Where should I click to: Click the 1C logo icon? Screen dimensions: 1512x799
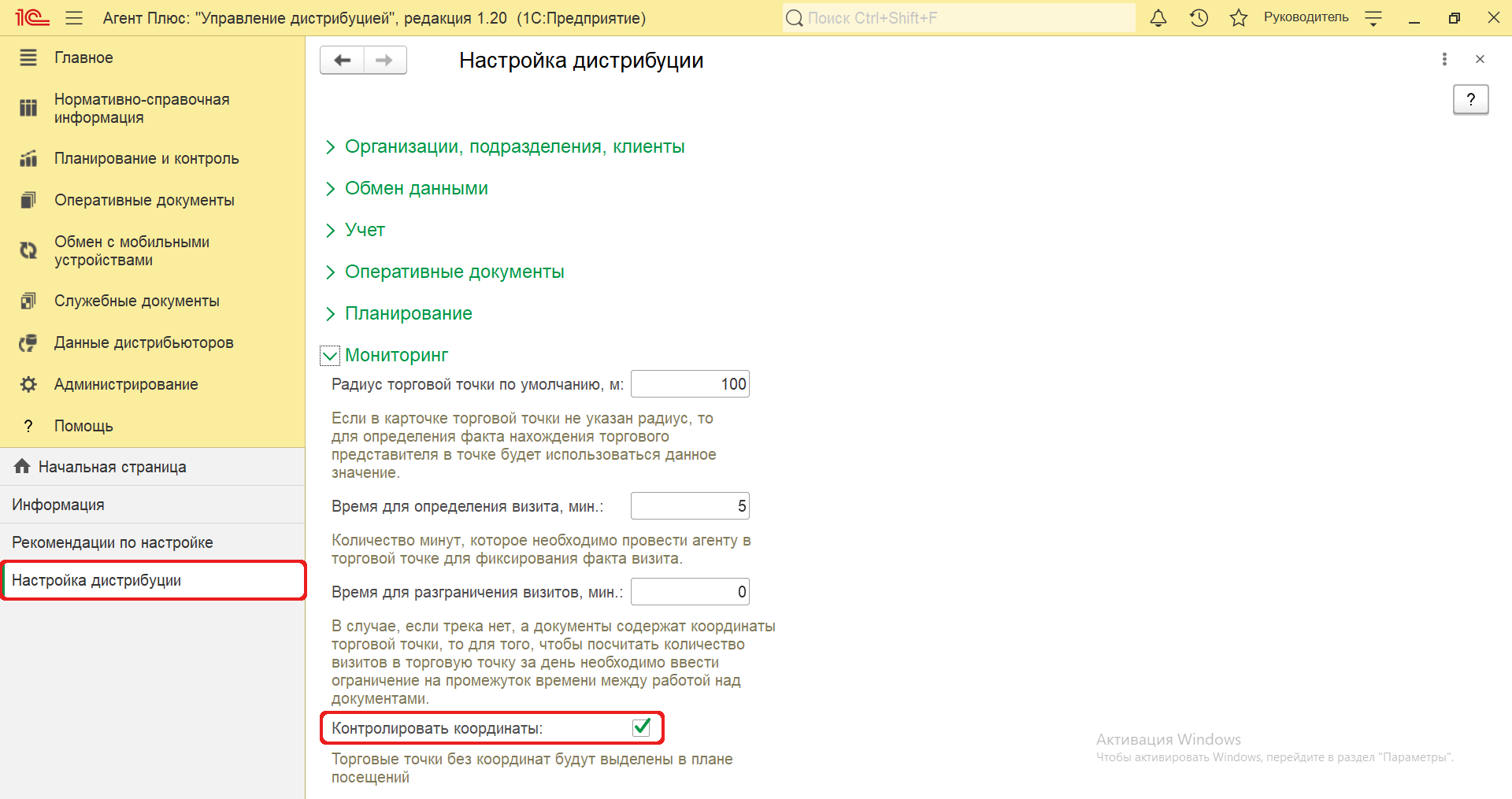click(x=32, y=17)
